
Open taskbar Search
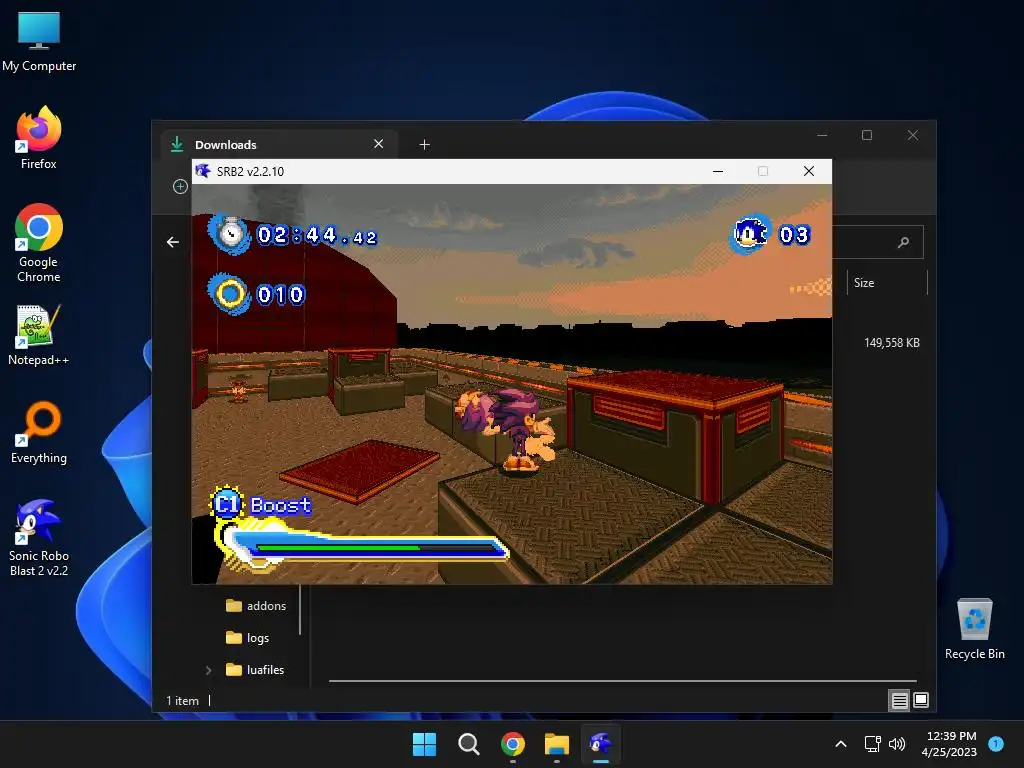click(469, 744)
